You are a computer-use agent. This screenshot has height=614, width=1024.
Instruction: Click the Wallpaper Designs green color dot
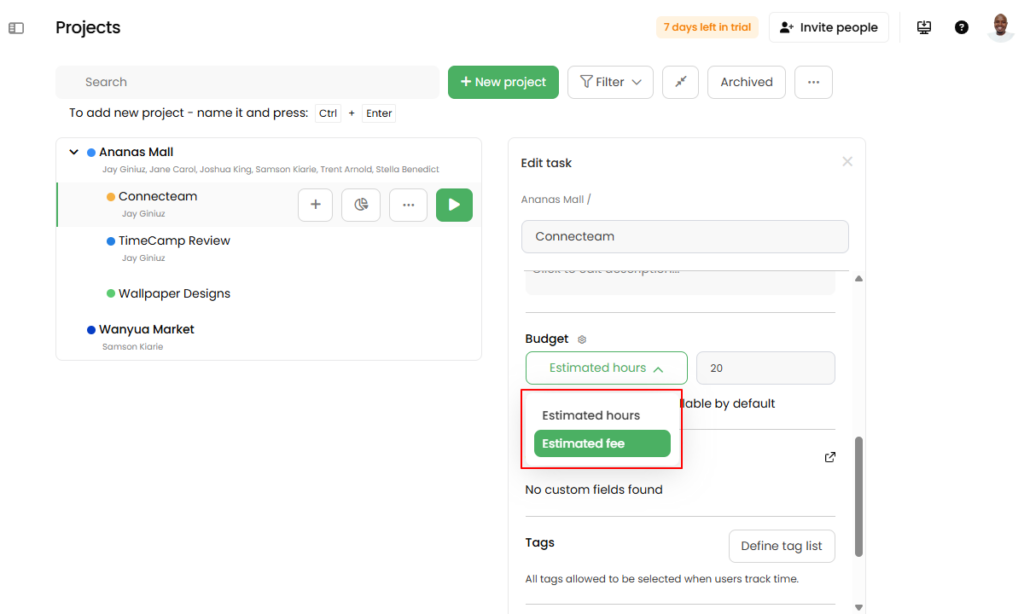[110, 293]
